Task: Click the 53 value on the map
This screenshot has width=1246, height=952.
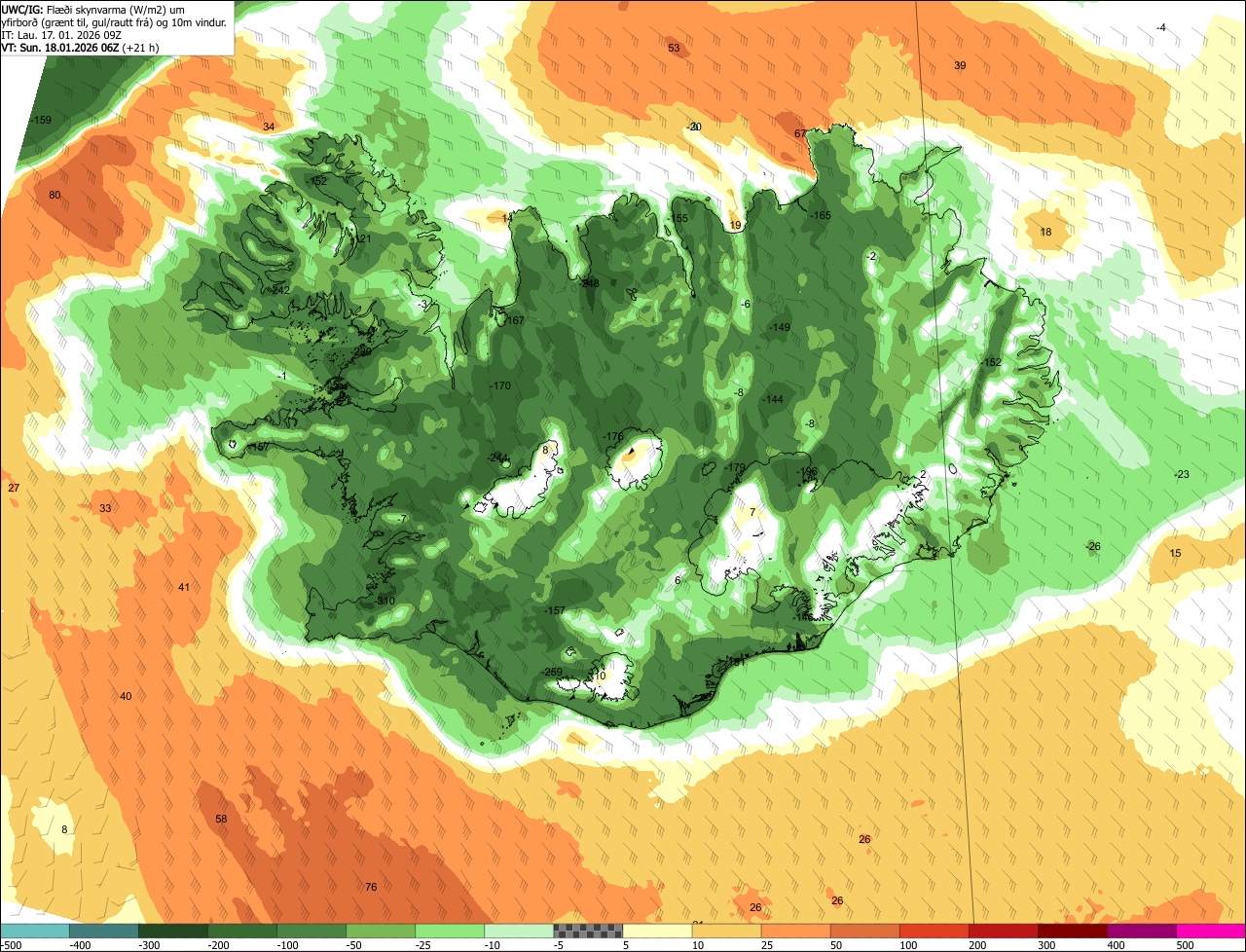Action: tap(674, 48)
